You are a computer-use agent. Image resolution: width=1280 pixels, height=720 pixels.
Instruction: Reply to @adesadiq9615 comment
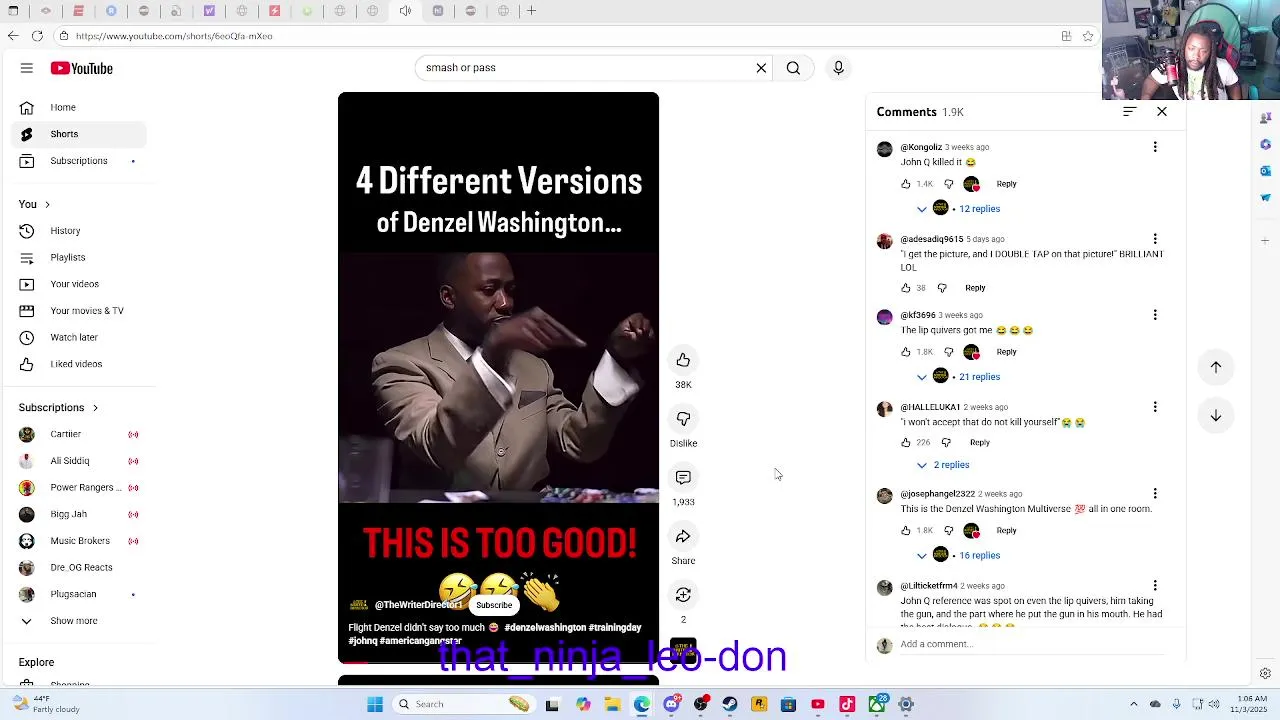[x=975, y=288]
